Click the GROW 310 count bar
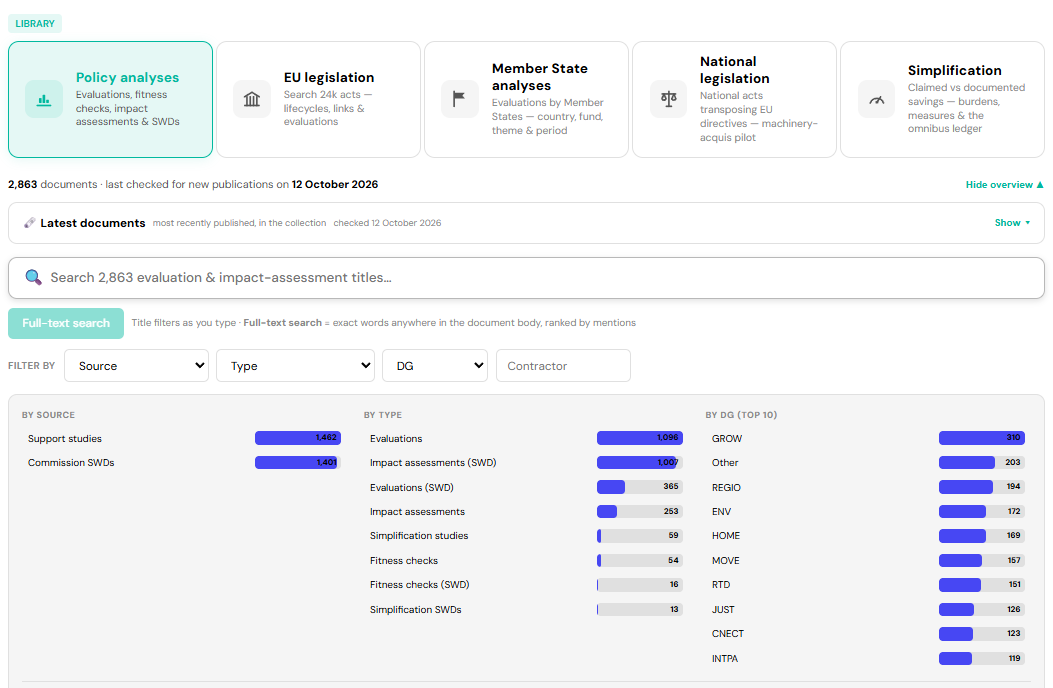This screenshot has height=688, width=1053. tap(982, 438)
